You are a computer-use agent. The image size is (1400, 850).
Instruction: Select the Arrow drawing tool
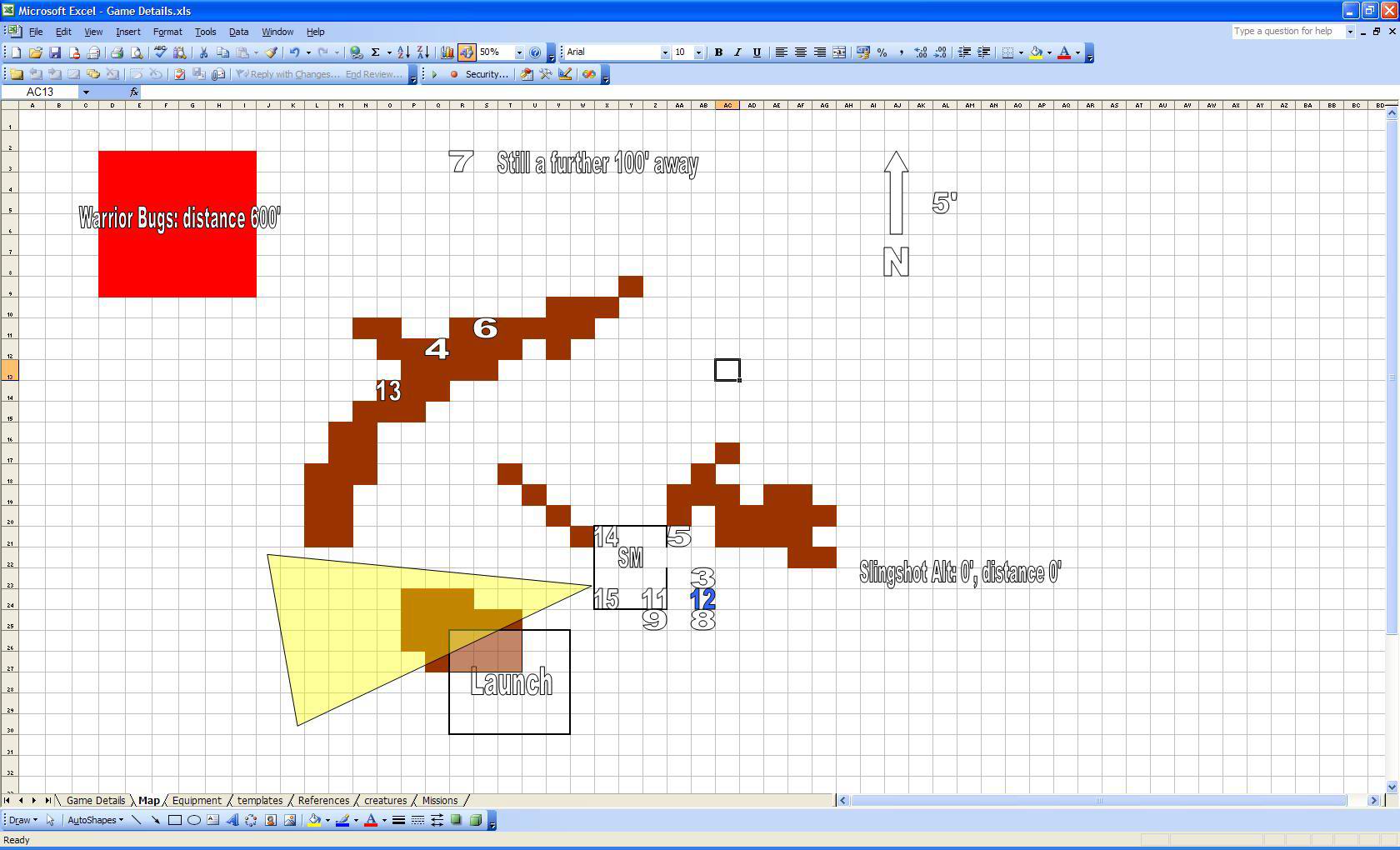[156, 820]
